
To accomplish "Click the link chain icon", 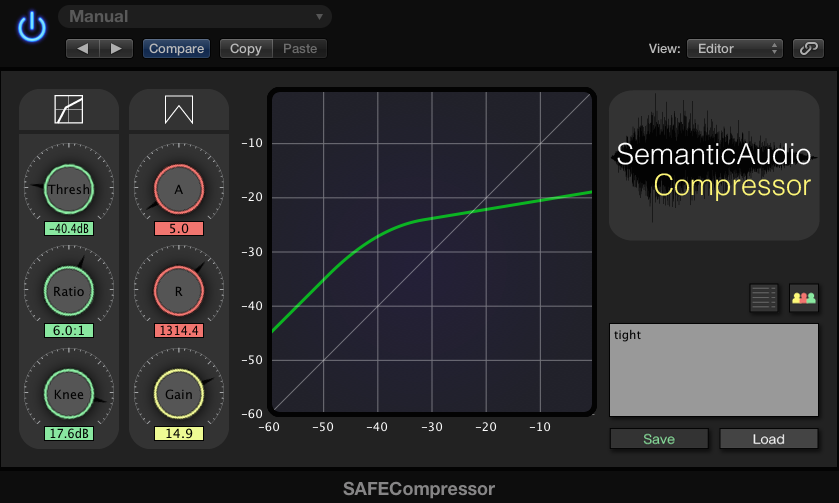I will tap(808, 49).
